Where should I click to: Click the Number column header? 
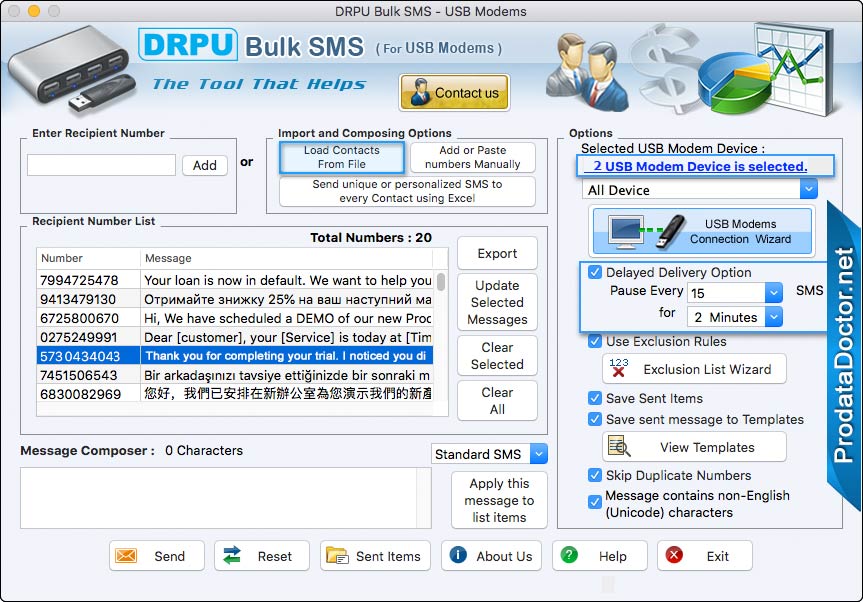[x=88, y=258]
